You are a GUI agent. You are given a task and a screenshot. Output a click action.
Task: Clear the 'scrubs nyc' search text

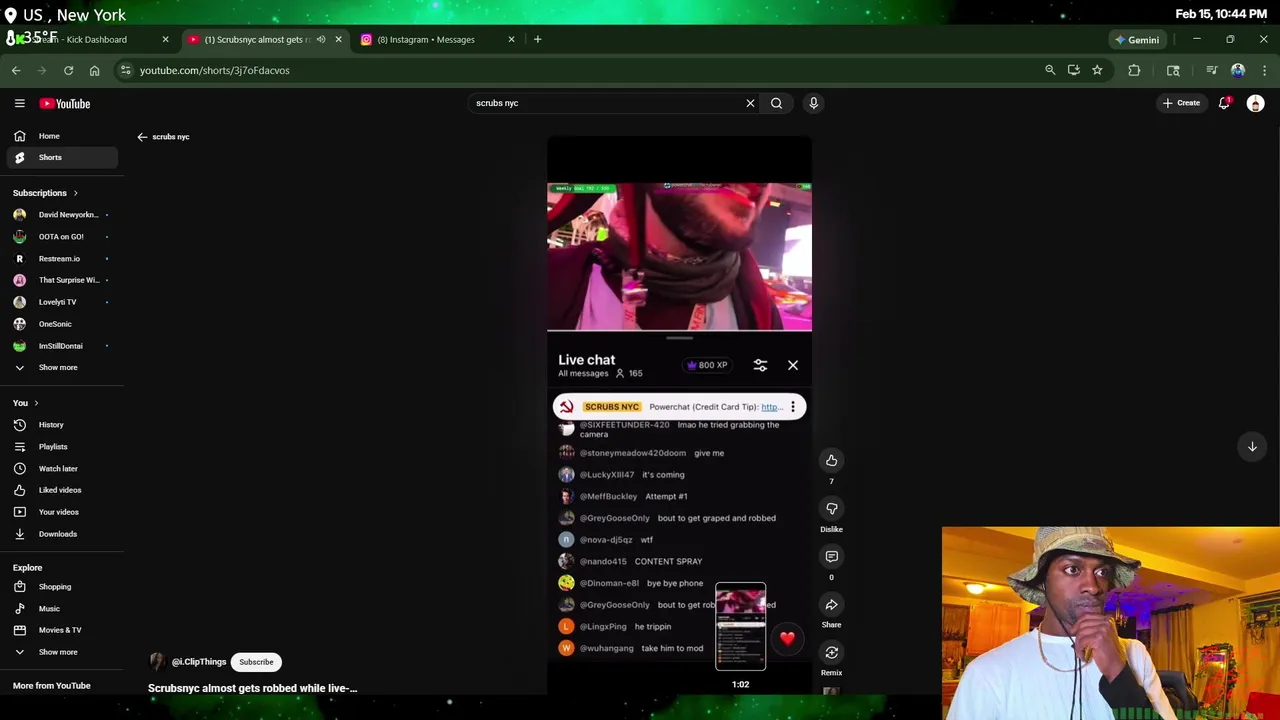tap(750, 103)
